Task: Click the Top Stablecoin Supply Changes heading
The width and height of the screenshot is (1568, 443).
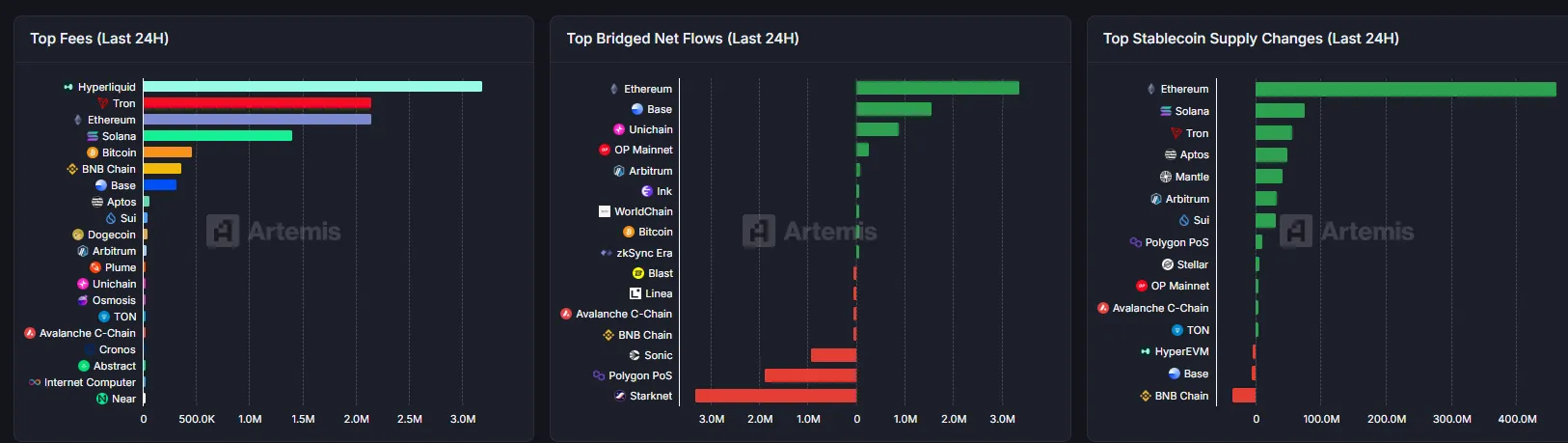Action: [1251, 39]
